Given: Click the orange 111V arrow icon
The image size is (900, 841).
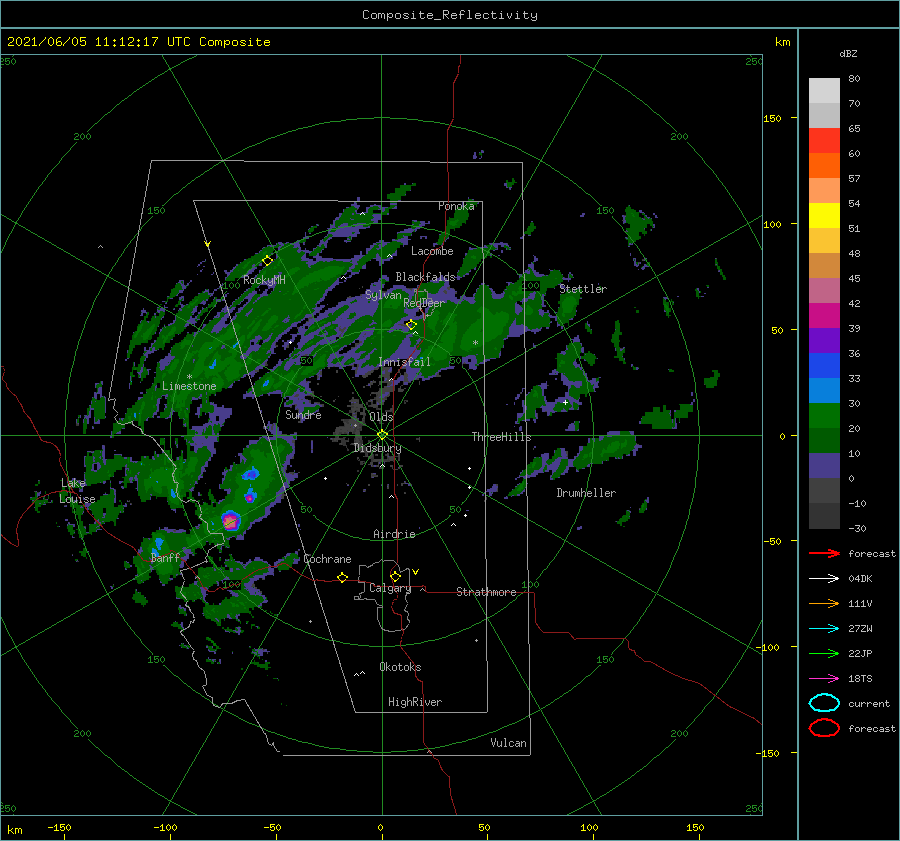Looking at the screenshot, I should pyautogui.click(x=824, y=603).
